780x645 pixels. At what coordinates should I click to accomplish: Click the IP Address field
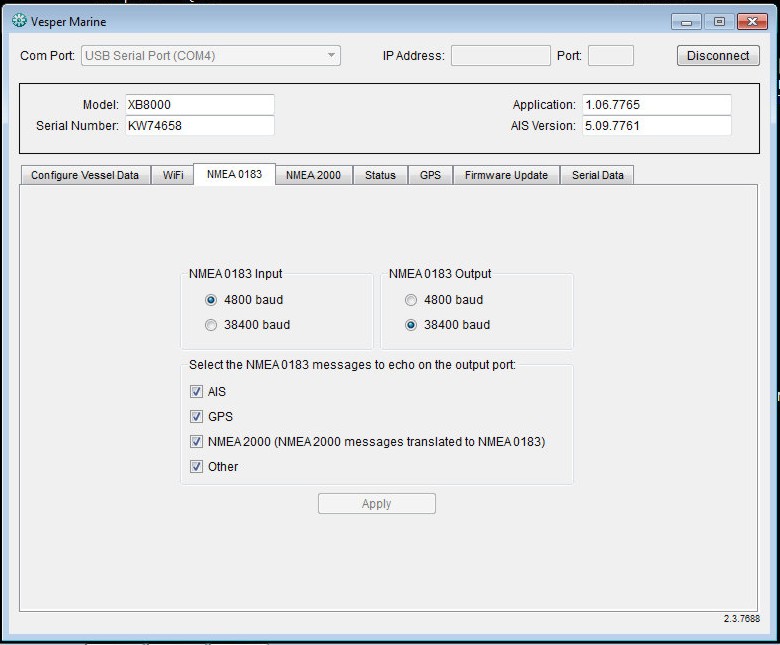(x=500, y=56)
